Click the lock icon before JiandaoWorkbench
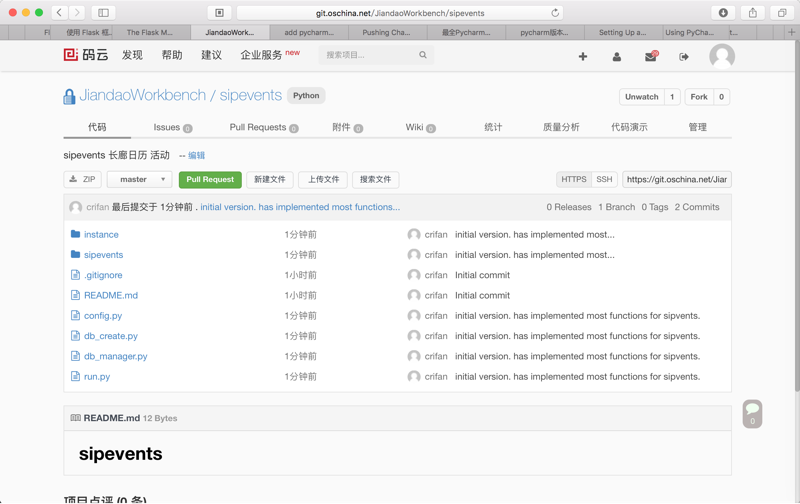This screenshot has height=504, width=800. tap(69, 96)
